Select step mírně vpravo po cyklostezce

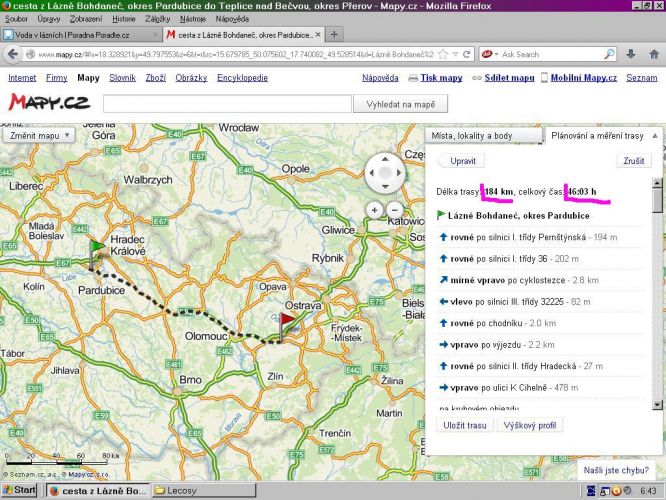coord(540,280)
